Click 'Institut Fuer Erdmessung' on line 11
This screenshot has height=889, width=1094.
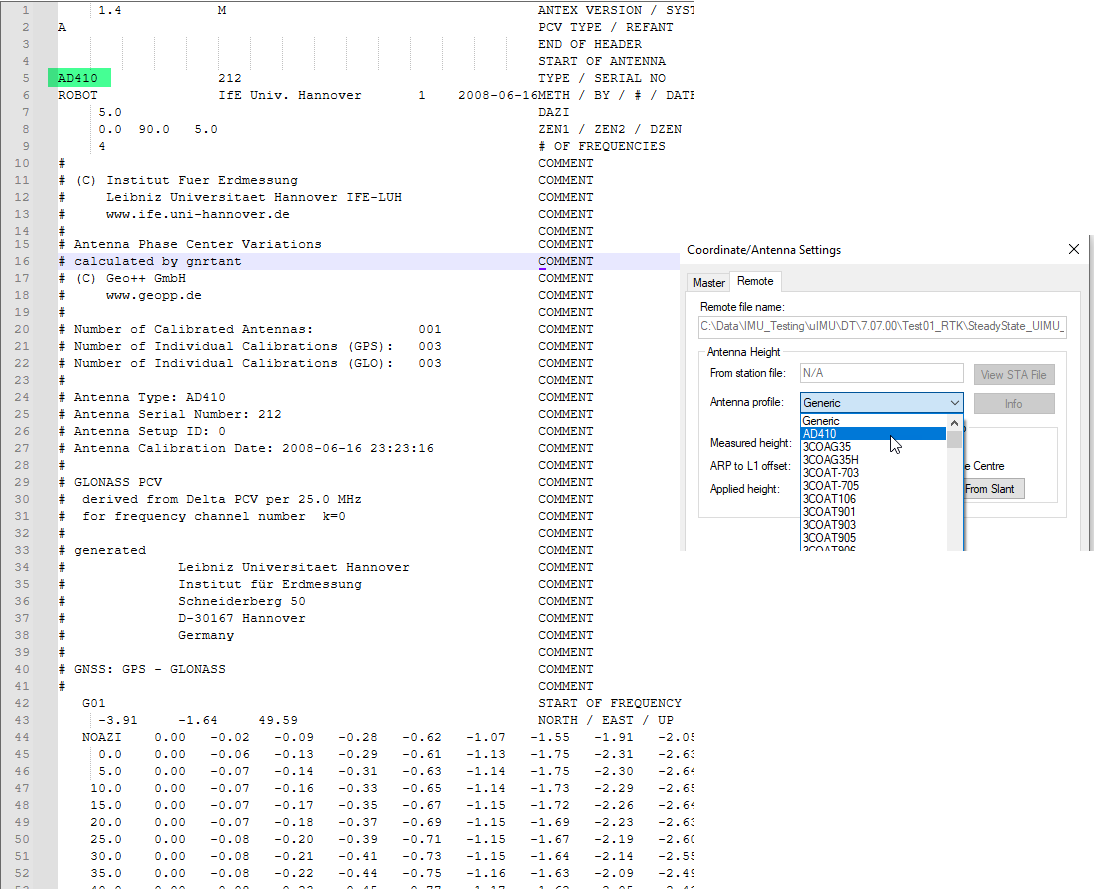pyautogui.click(x=202, y=180)
